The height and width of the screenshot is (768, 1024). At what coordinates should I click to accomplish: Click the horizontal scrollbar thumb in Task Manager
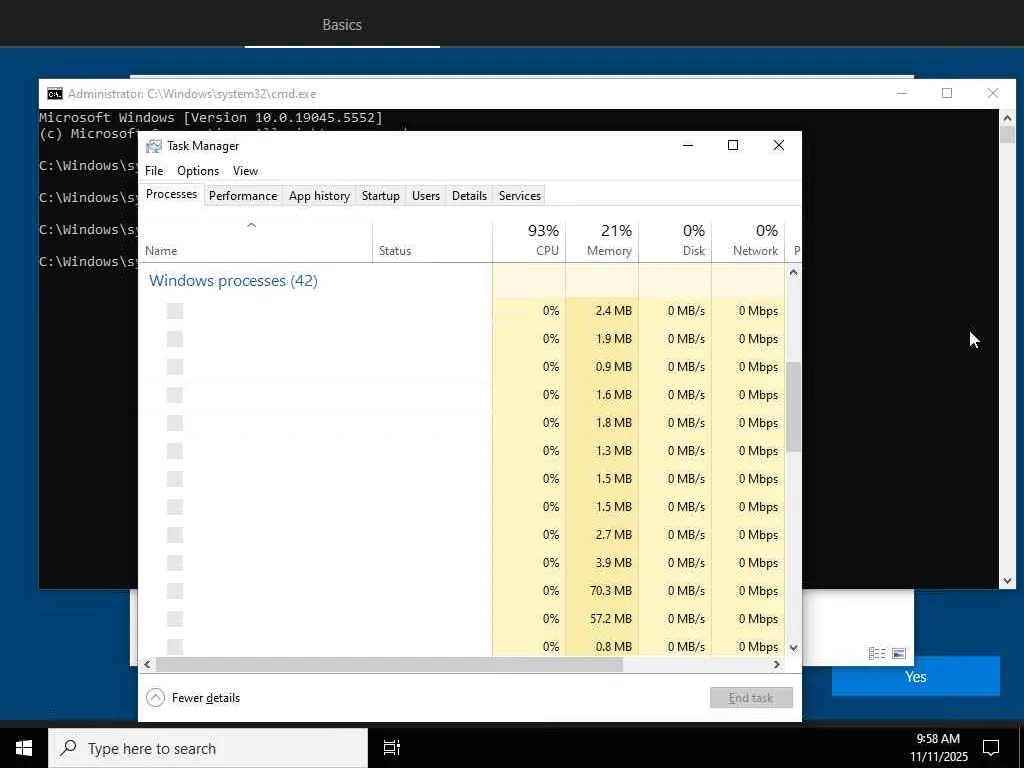(x=389, y=664)
